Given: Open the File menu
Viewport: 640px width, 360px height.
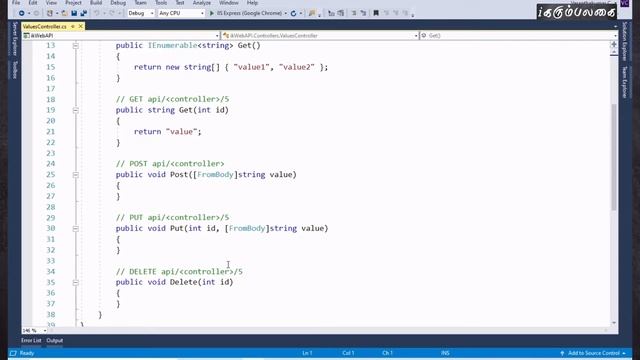Looking at the screenshot, I should (16, 3).
